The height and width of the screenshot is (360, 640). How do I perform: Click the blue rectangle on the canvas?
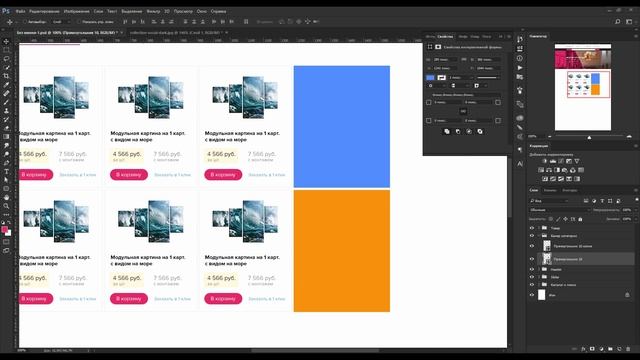[342, 127]
